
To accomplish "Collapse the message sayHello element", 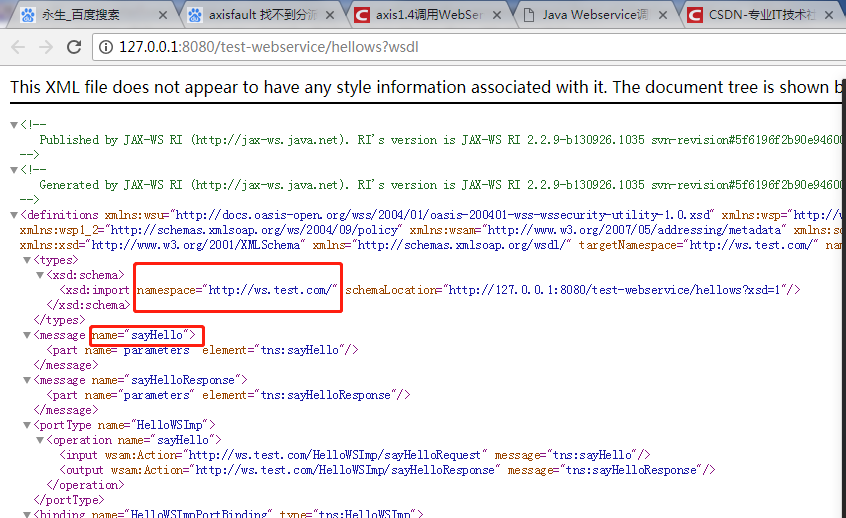I will pyautogui.click(x=27, y=335).
